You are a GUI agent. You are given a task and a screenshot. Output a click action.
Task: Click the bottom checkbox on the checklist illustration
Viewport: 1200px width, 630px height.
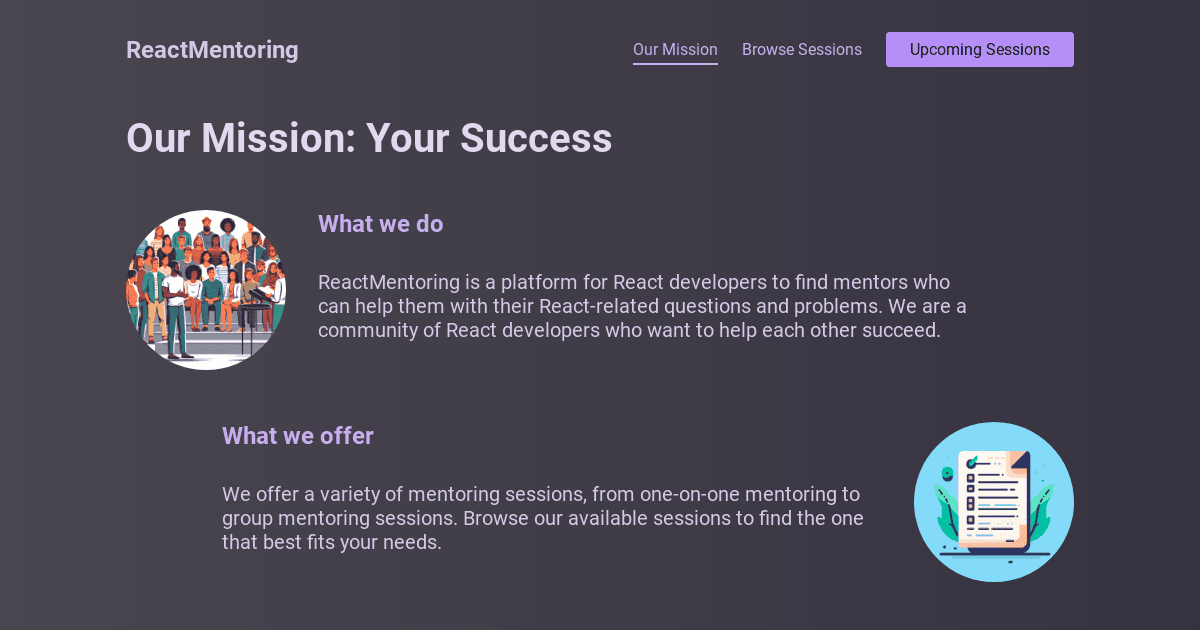(970, 520)
